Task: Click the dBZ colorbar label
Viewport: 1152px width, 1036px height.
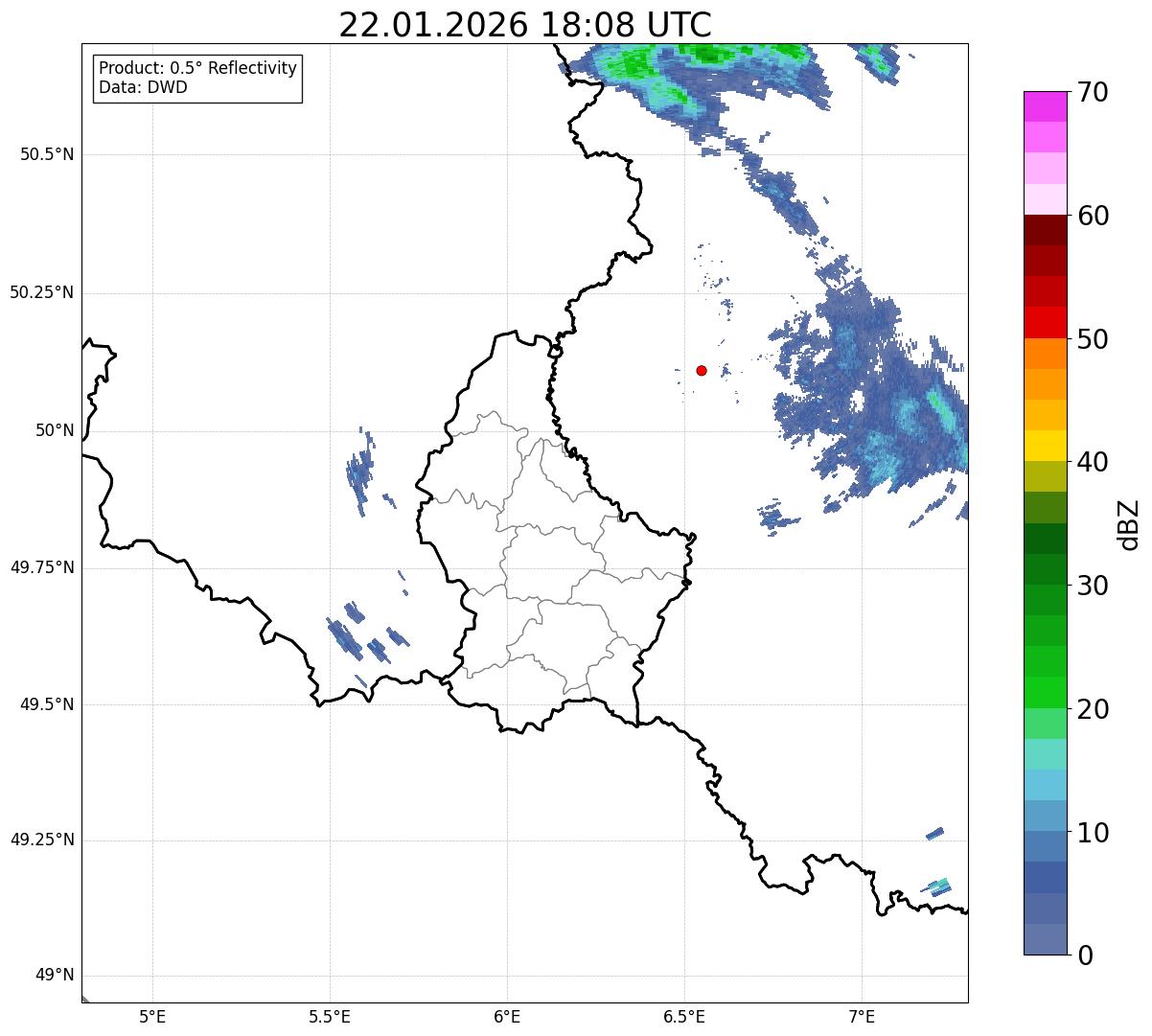Action: click(x=1128, y=524)
